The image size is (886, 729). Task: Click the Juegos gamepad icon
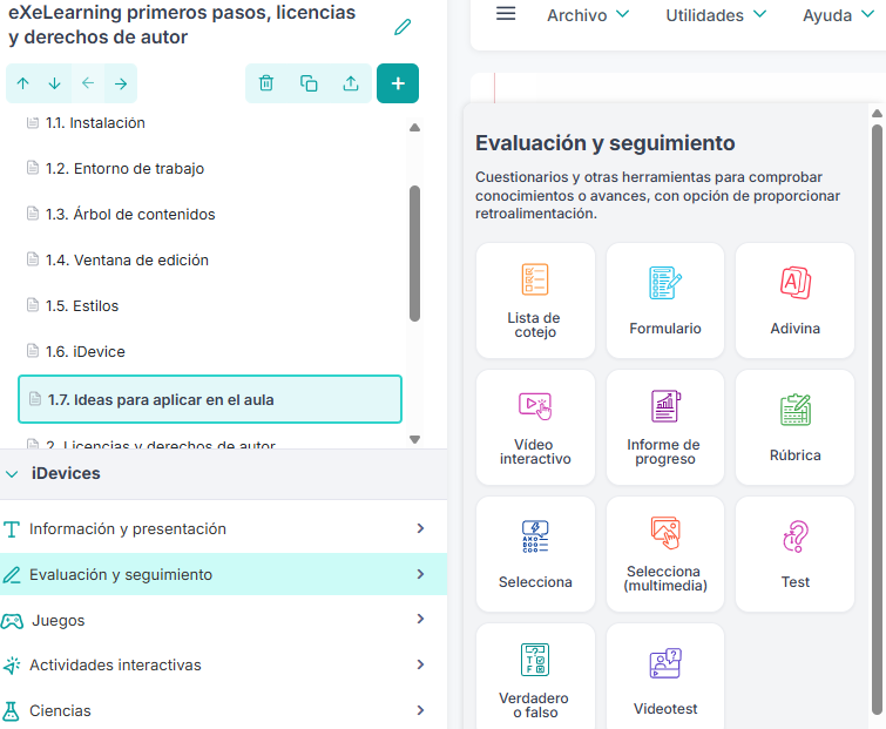point(12,620)
